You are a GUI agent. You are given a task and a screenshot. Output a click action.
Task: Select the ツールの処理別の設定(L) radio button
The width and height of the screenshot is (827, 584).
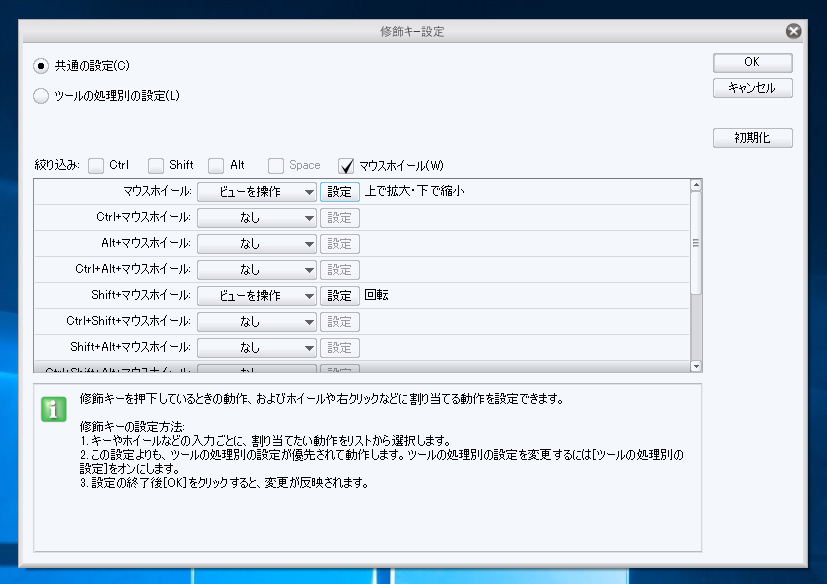(41, 96)
